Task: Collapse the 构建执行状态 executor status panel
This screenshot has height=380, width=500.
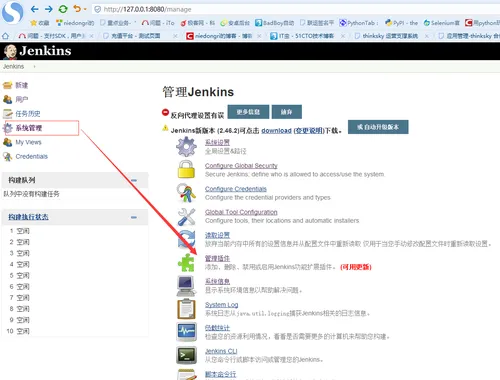Action: click(134, 217)
